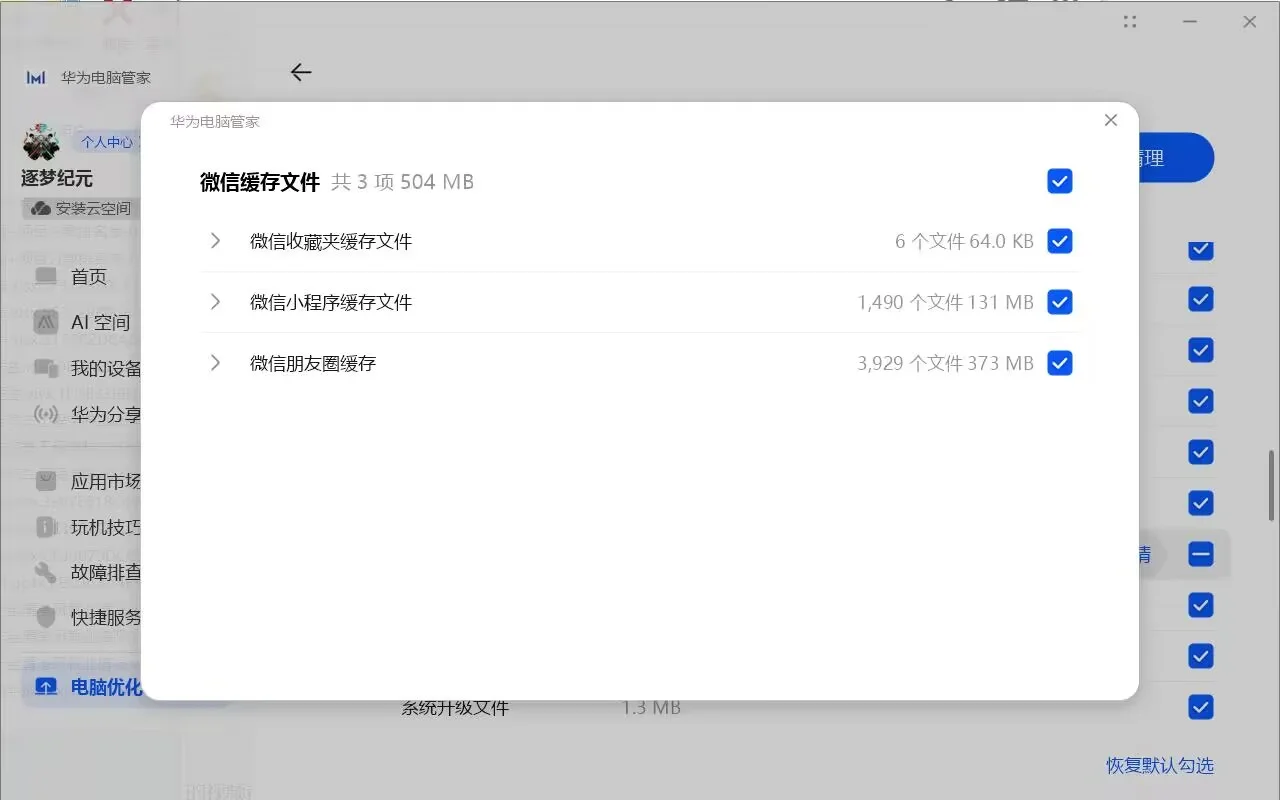Click the 我的设备 device icon
Viewport: 1280px width, 800px height.
tap(46, 368)
